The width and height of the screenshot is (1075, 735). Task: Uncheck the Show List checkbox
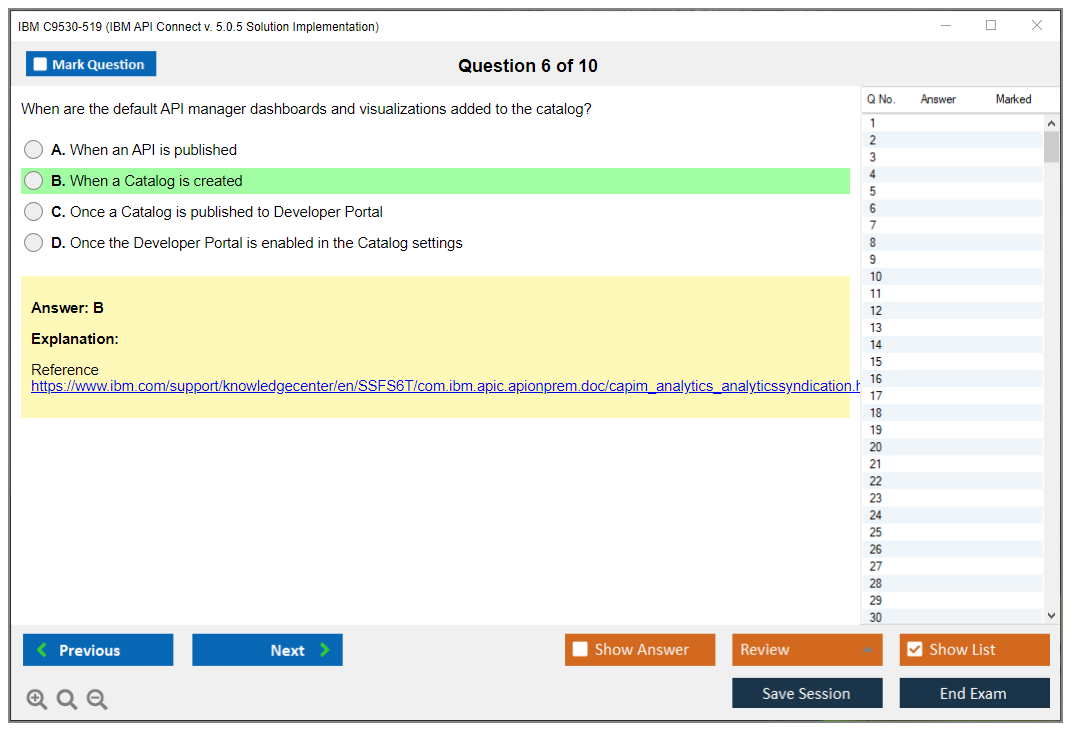click(914, 650)
